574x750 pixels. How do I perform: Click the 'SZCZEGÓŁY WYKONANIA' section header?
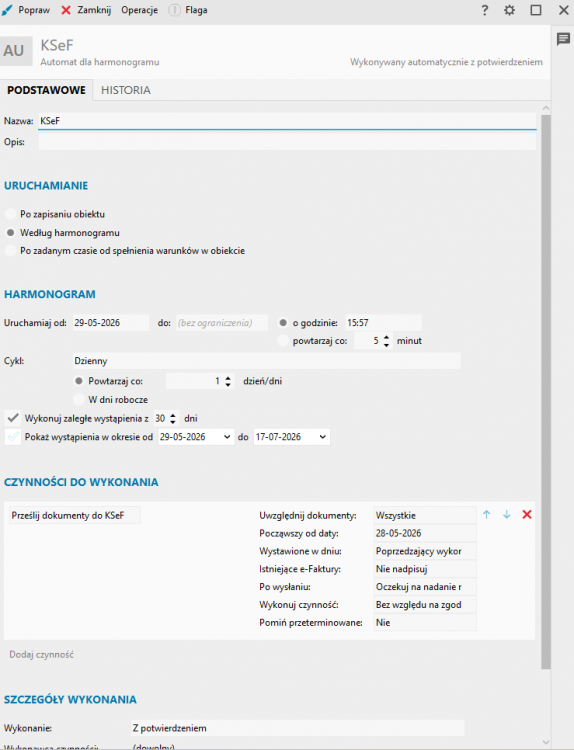pyautogui.click(x=70, y=699)
